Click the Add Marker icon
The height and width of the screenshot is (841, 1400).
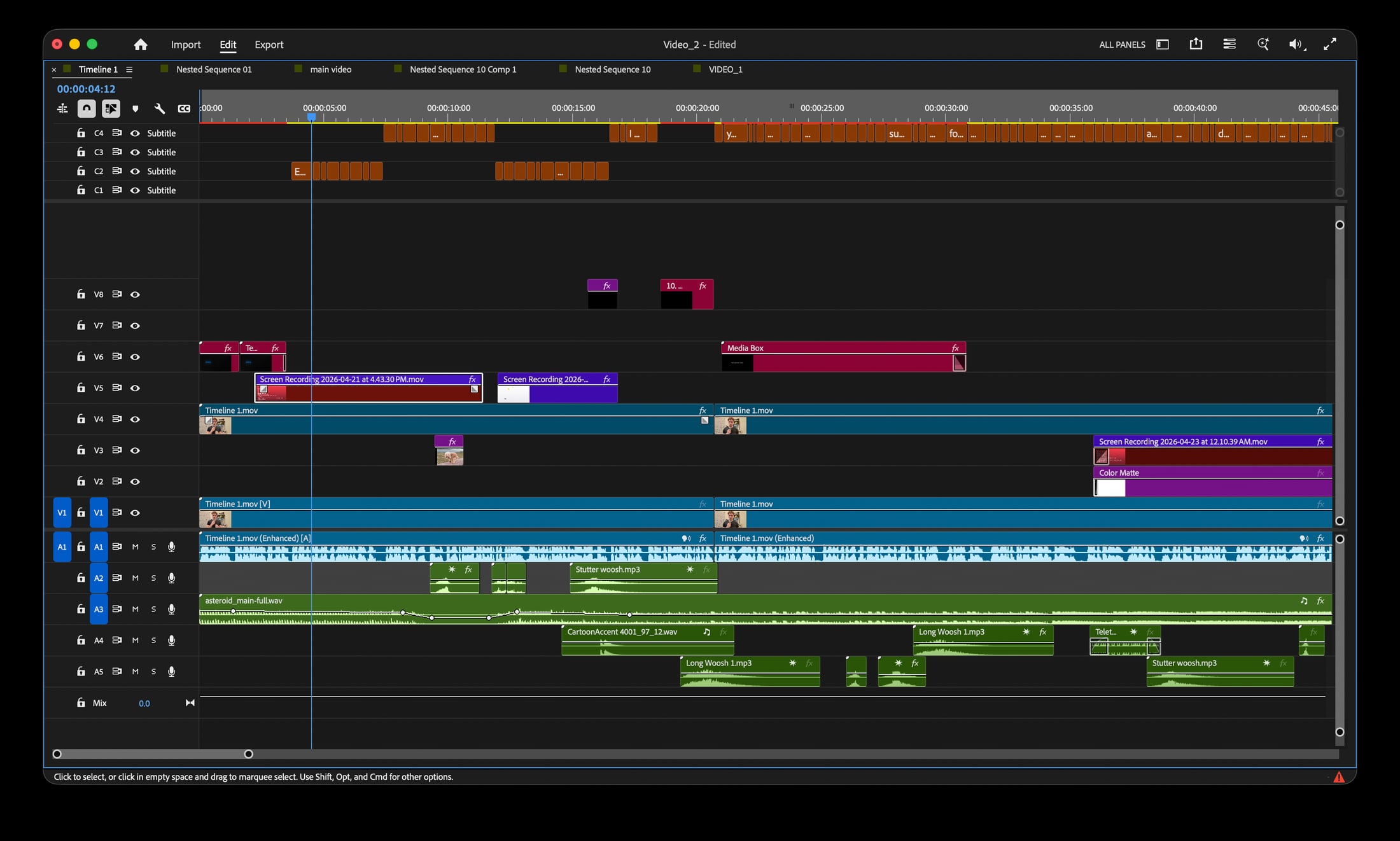[135, 109]
